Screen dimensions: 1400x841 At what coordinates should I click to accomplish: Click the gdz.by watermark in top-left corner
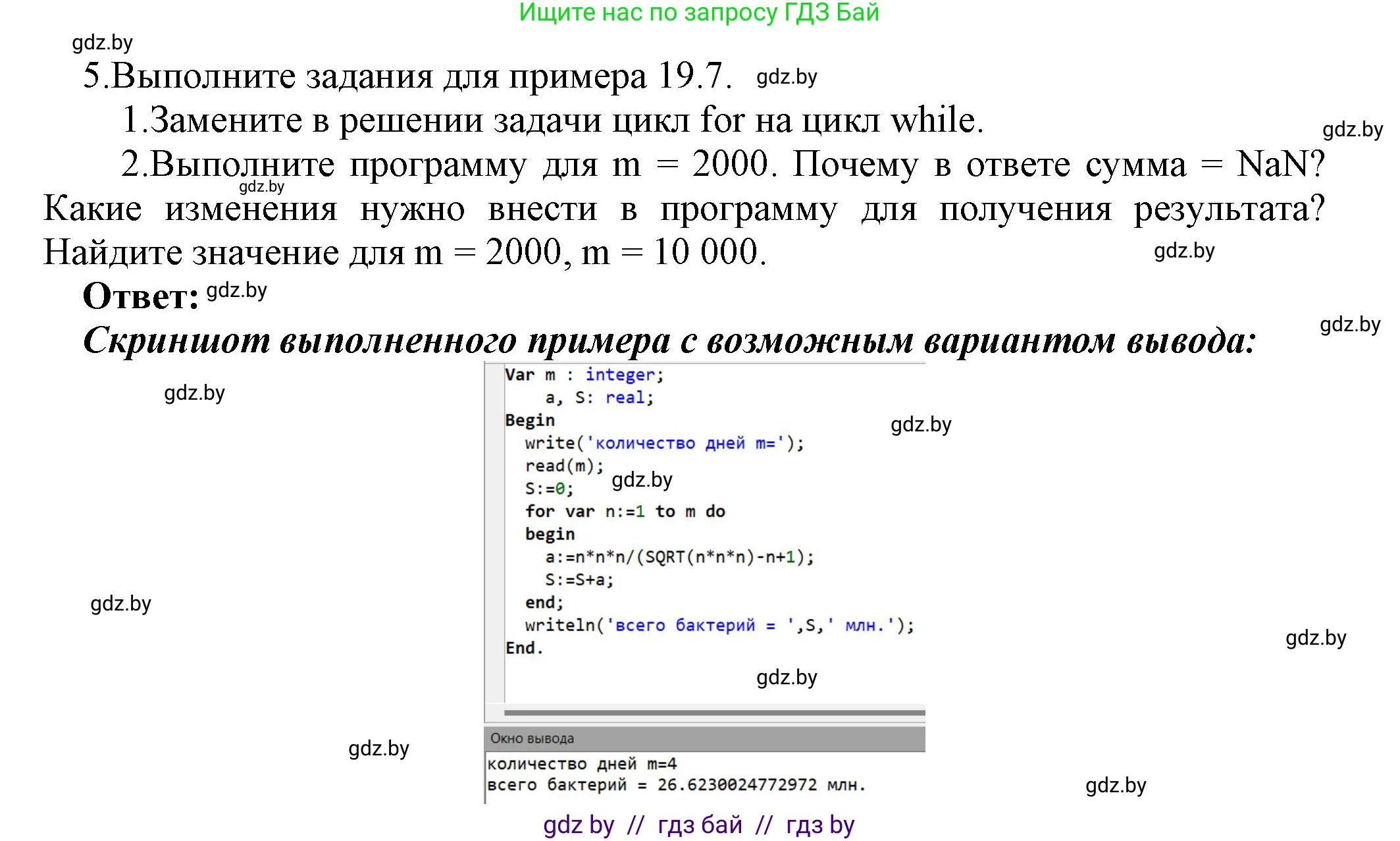point(102,43)
